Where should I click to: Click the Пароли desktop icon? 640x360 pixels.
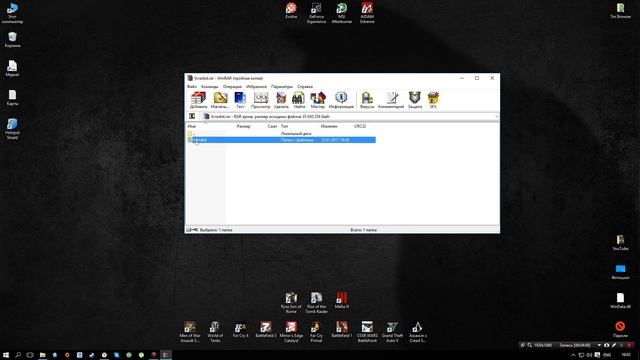click(x=620, y=329)
